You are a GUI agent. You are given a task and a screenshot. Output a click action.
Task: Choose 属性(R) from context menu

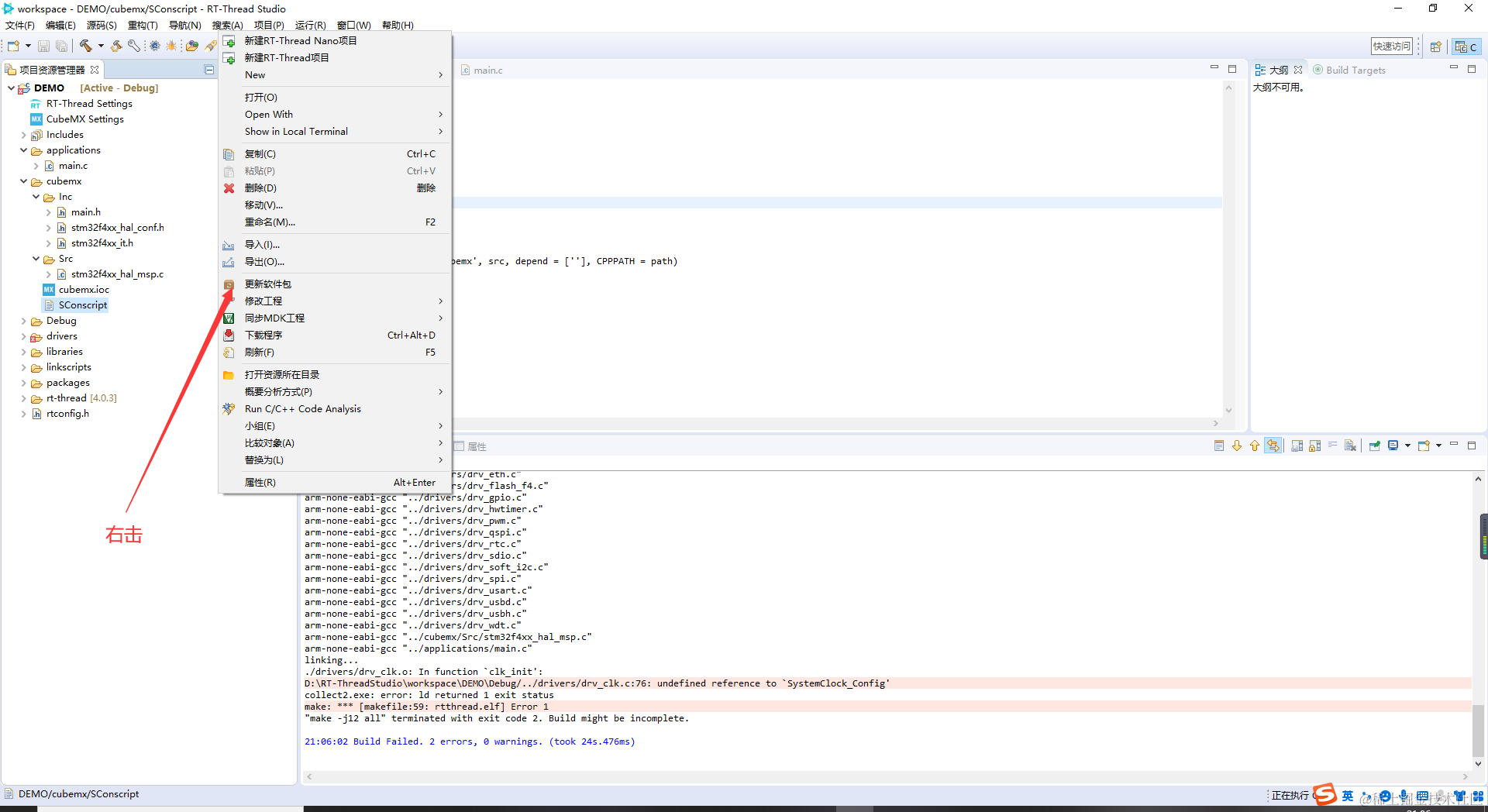coord(335,482)
